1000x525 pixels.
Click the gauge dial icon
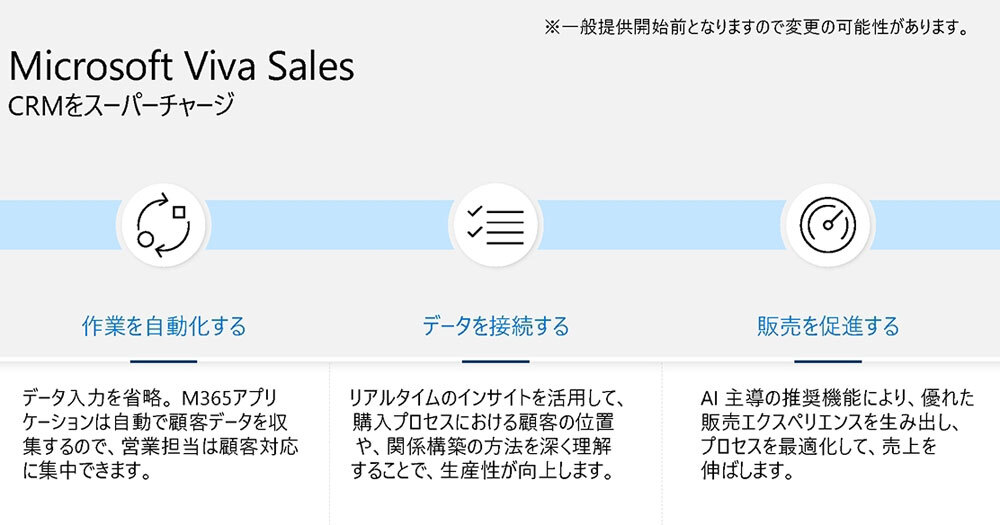827,224
